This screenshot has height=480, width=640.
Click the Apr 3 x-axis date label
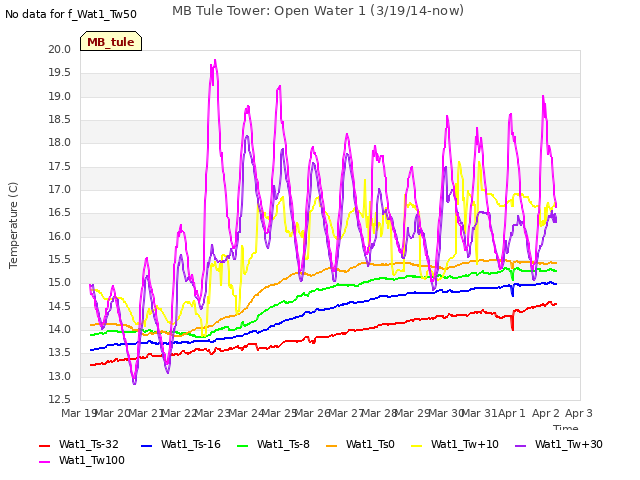578,413
